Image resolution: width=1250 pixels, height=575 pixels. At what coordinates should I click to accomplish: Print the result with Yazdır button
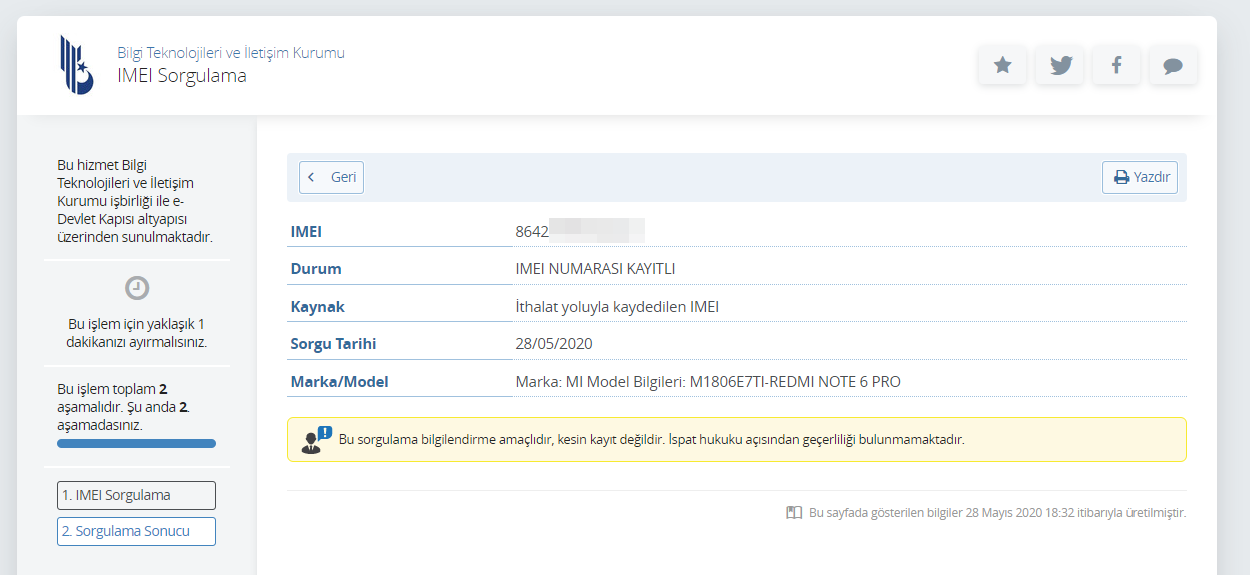pyautogui.click(x=1140, y=177)
